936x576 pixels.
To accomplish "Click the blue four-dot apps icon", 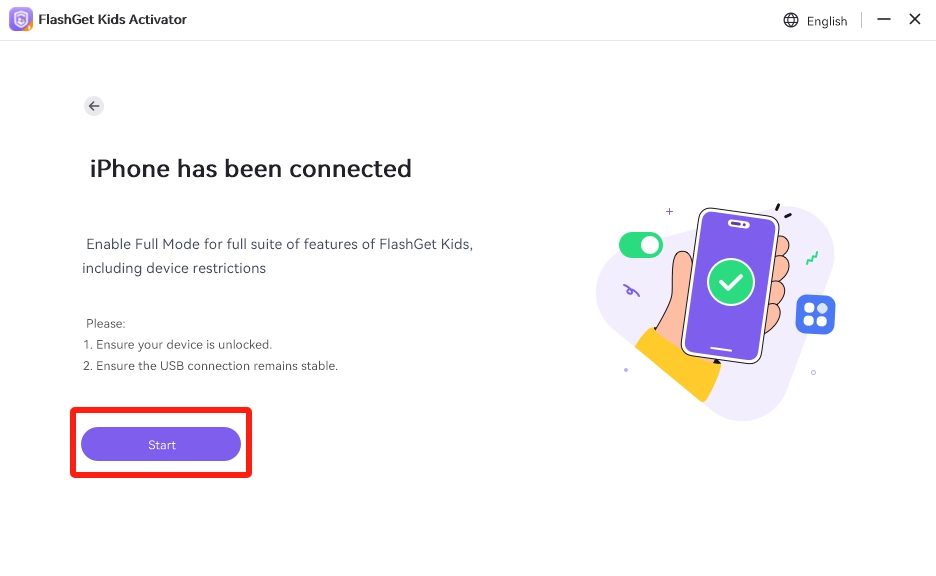I will pyautogui.click(x=815, y=315).
